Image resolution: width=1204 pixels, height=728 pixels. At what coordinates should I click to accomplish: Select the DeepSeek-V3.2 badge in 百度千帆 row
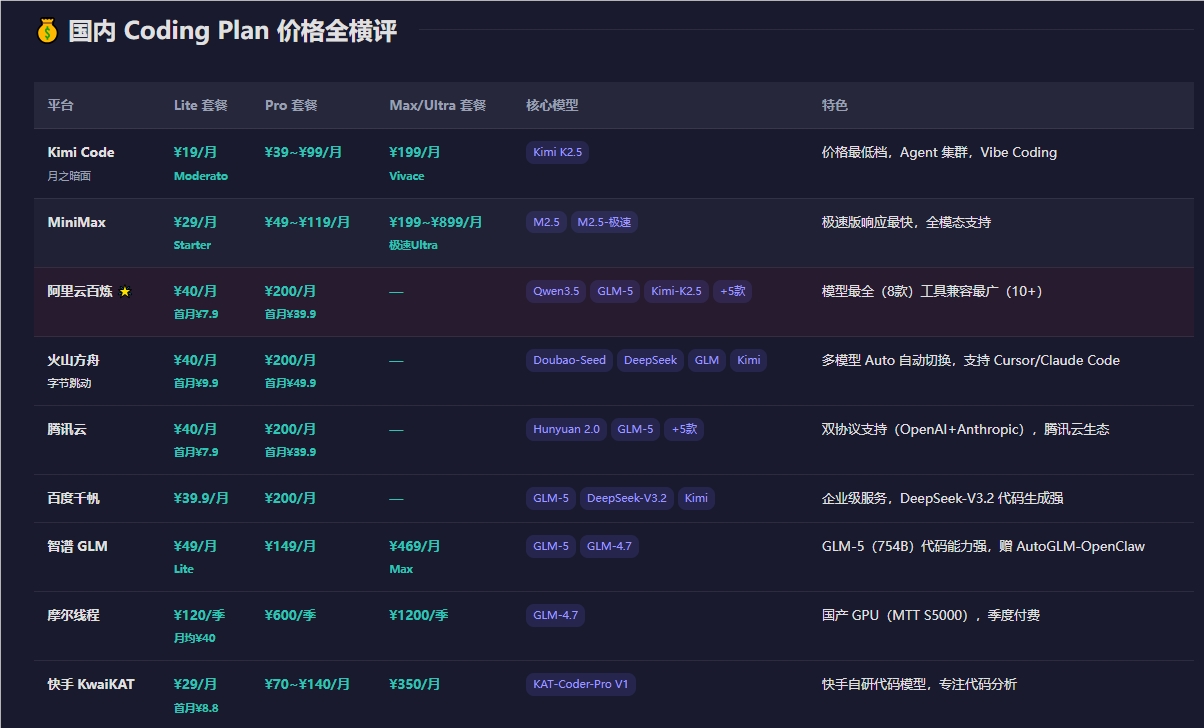(627, 498)
